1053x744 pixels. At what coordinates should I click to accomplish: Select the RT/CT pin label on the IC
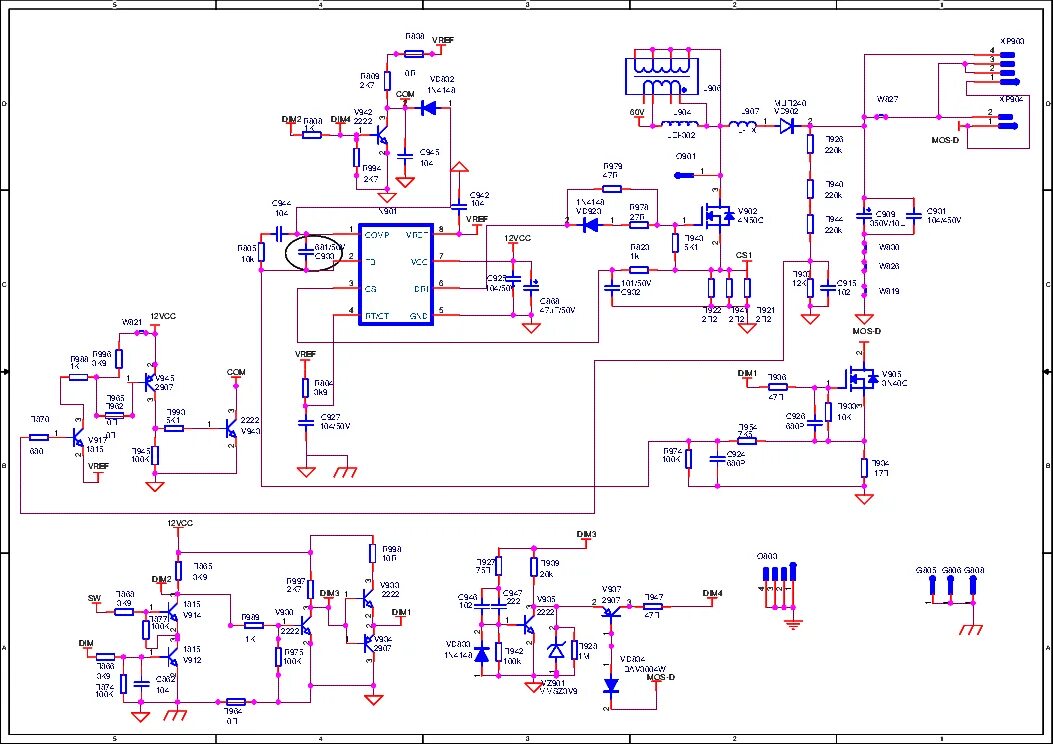tap(377, 316)
